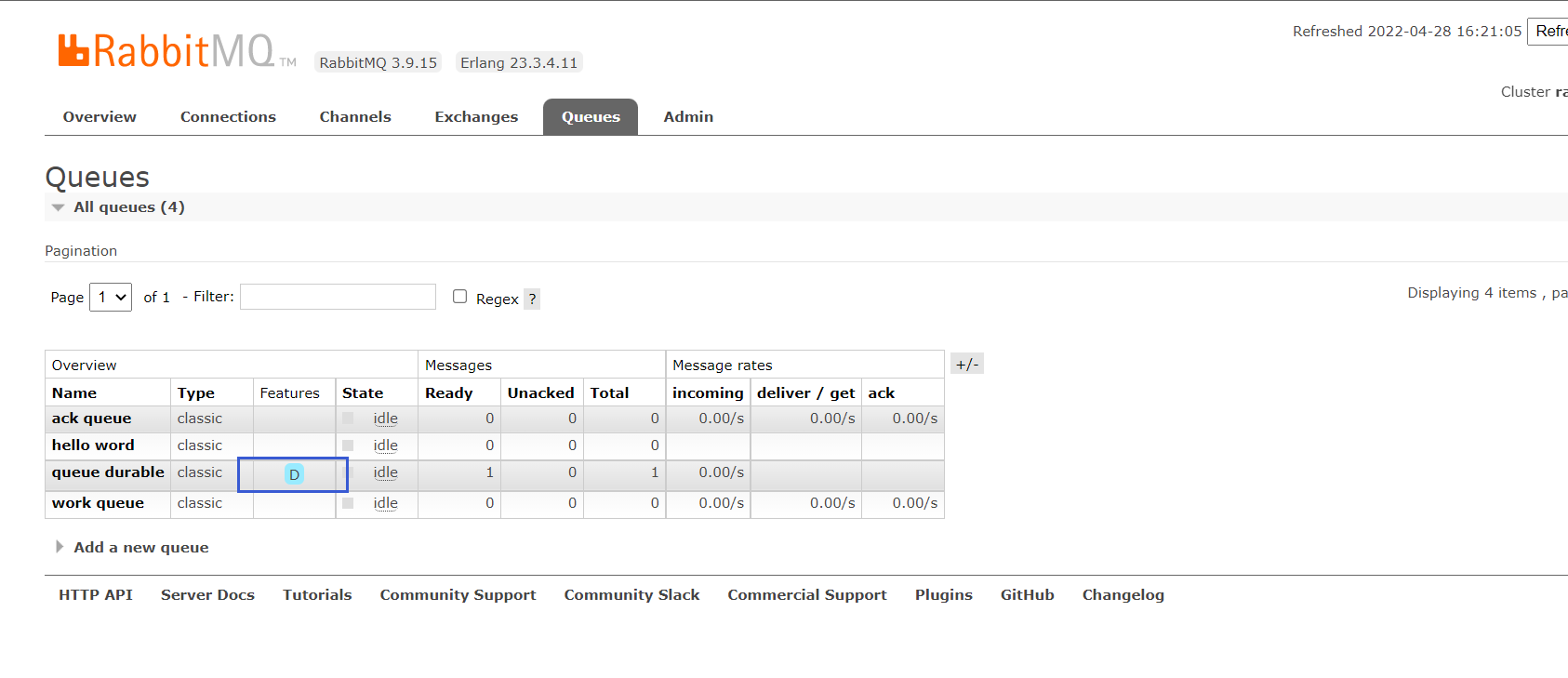Click the Pagination heading

click(81, 251)
